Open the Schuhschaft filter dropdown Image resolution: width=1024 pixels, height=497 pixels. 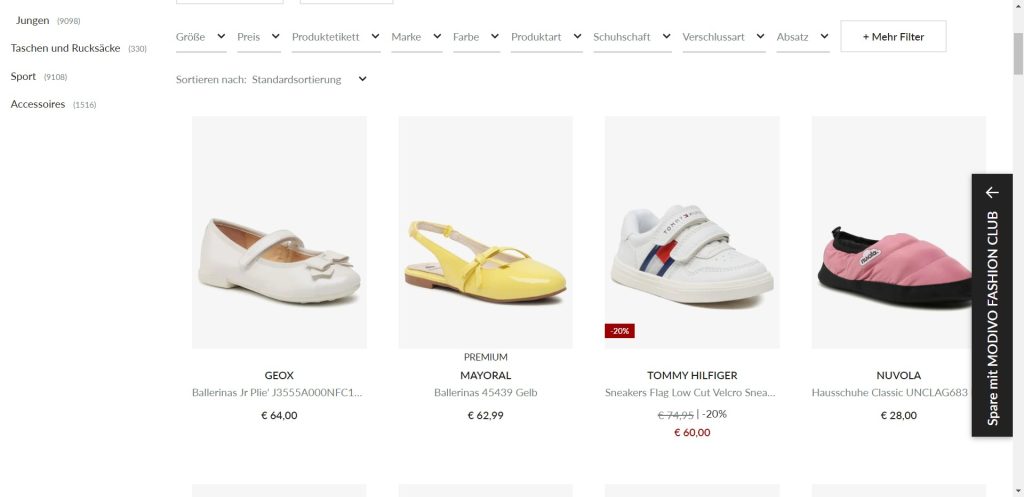click(631, 37)
